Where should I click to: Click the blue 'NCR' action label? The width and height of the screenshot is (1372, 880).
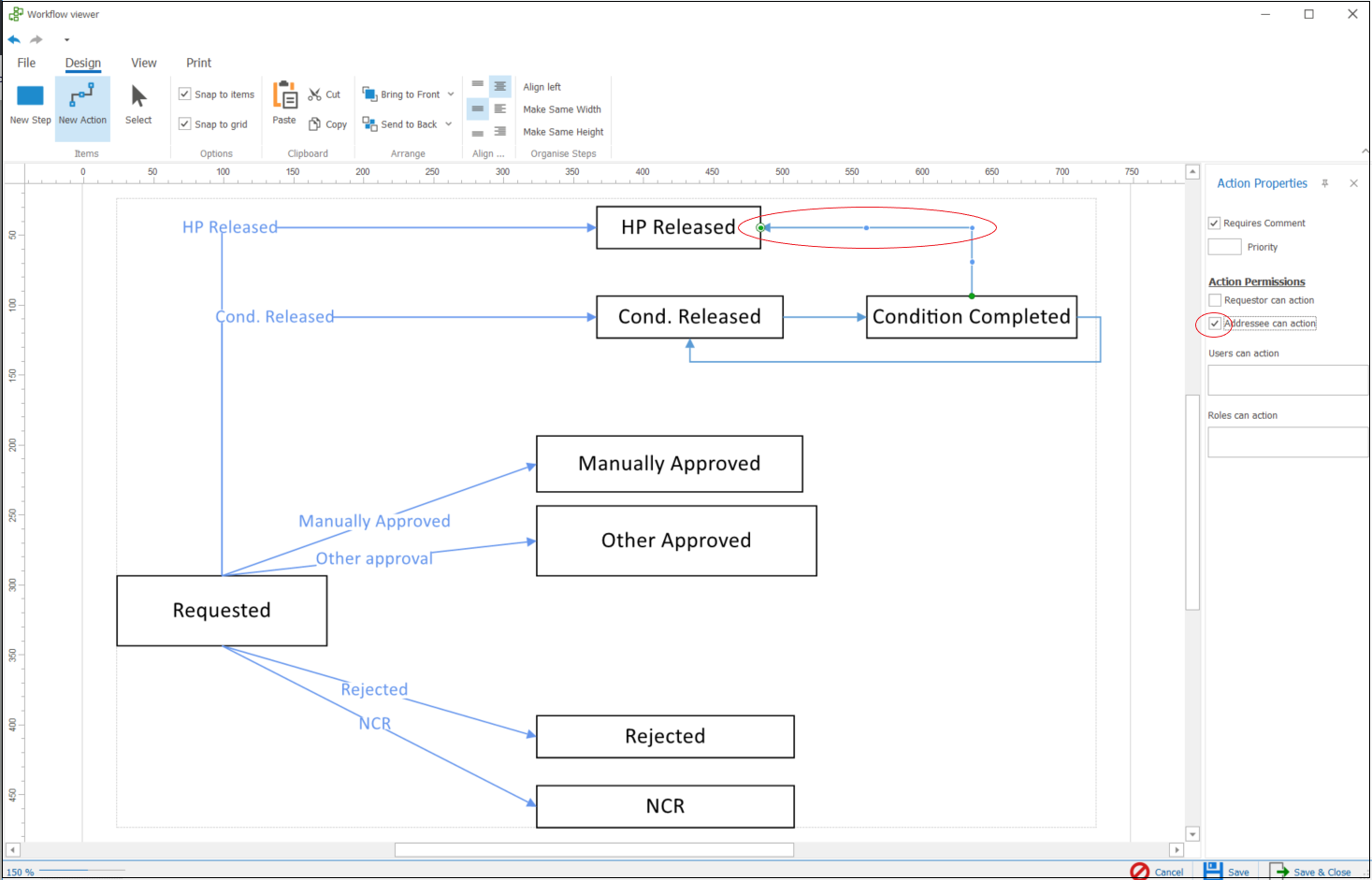[375, 724]
